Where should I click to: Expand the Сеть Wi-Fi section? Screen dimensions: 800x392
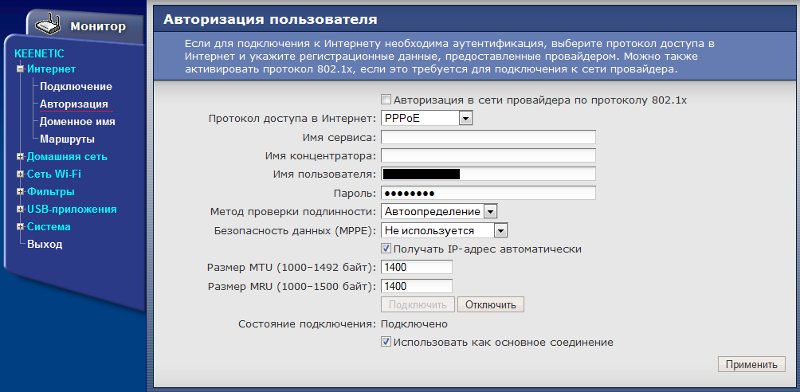(x=20, y=174)
